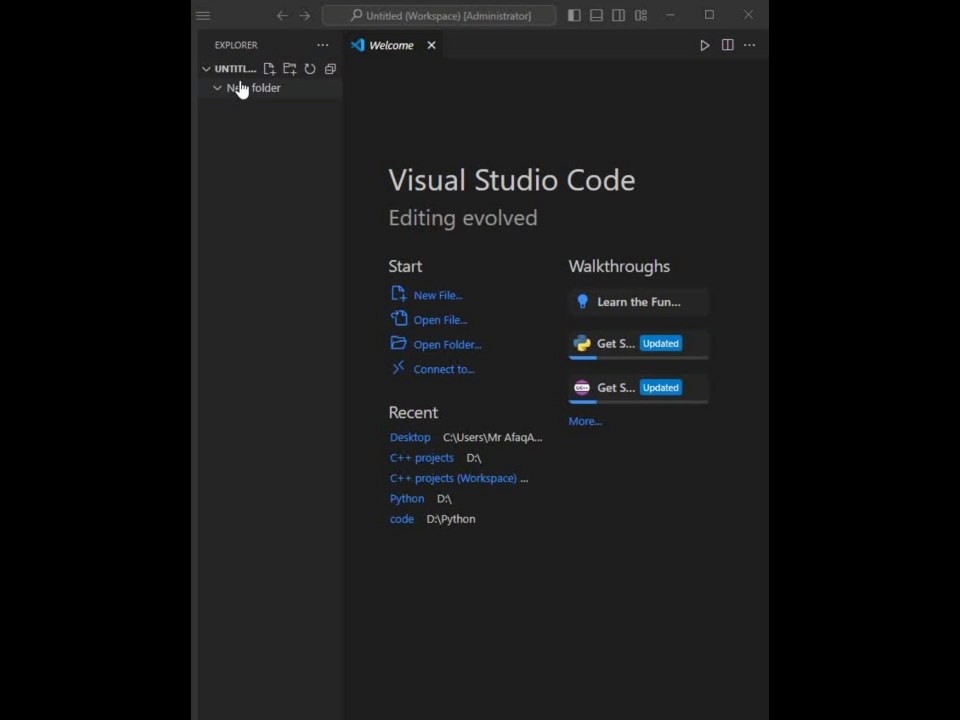Click the Open File icon
Viewport: 960px width, 720px height.
click(399, 318)
